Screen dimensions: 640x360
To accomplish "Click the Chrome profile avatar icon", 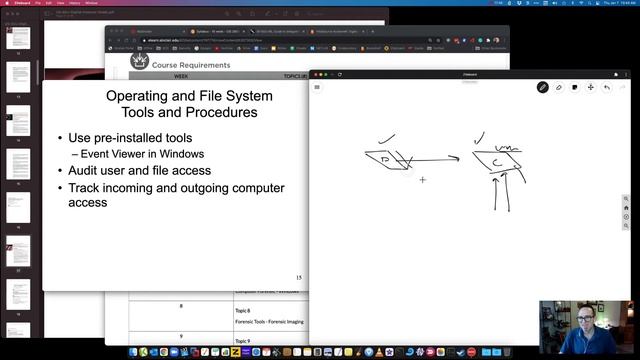I will click(x=496, y=40).
